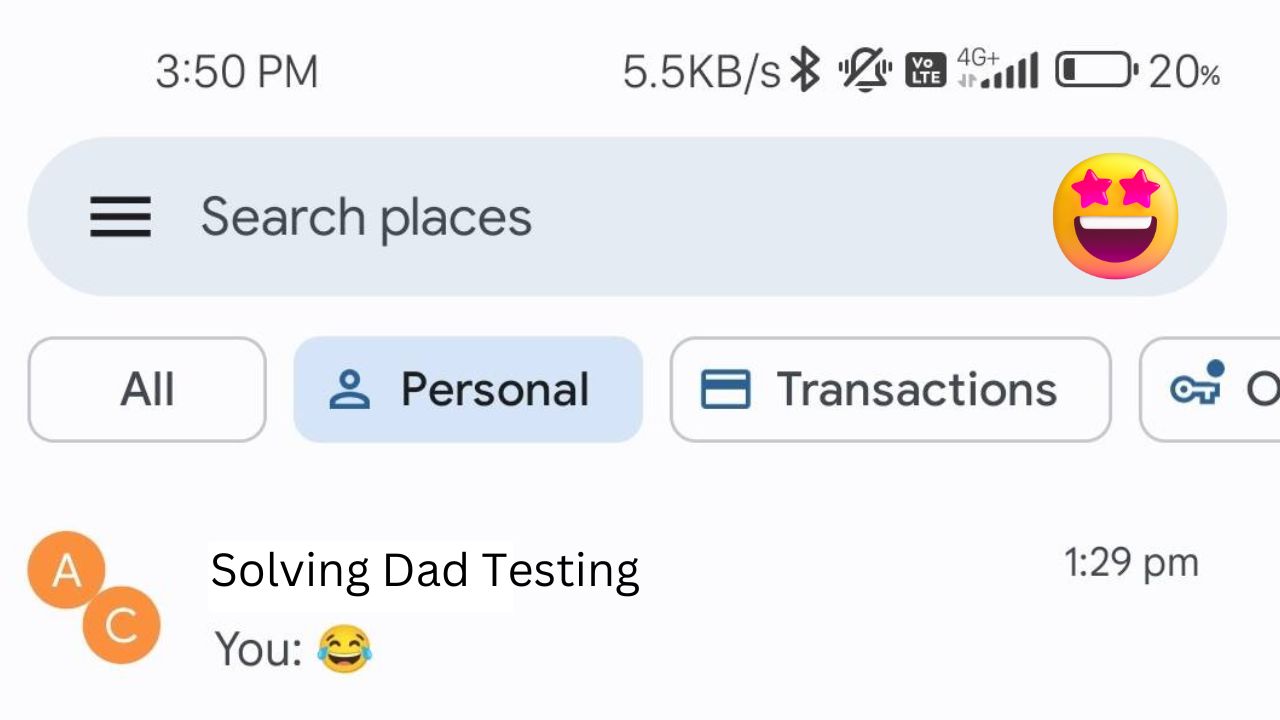Tap the group avatar with letter A
The height and width of the screenshot is (720, 1280).
[66, 570]
